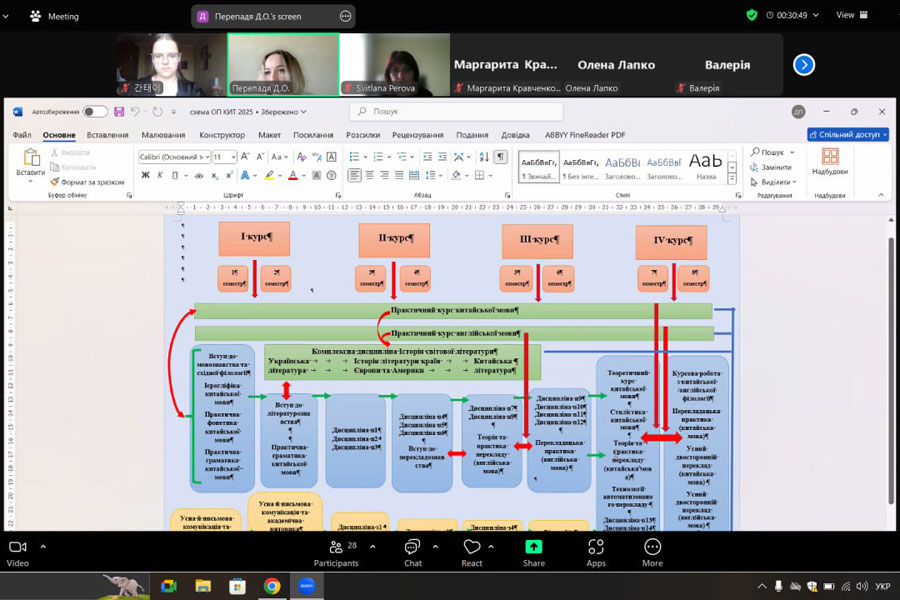Viewport: 900px width, 600px height.
Task: Switch to the Малювання tab
Action: (x=163, y=134)
